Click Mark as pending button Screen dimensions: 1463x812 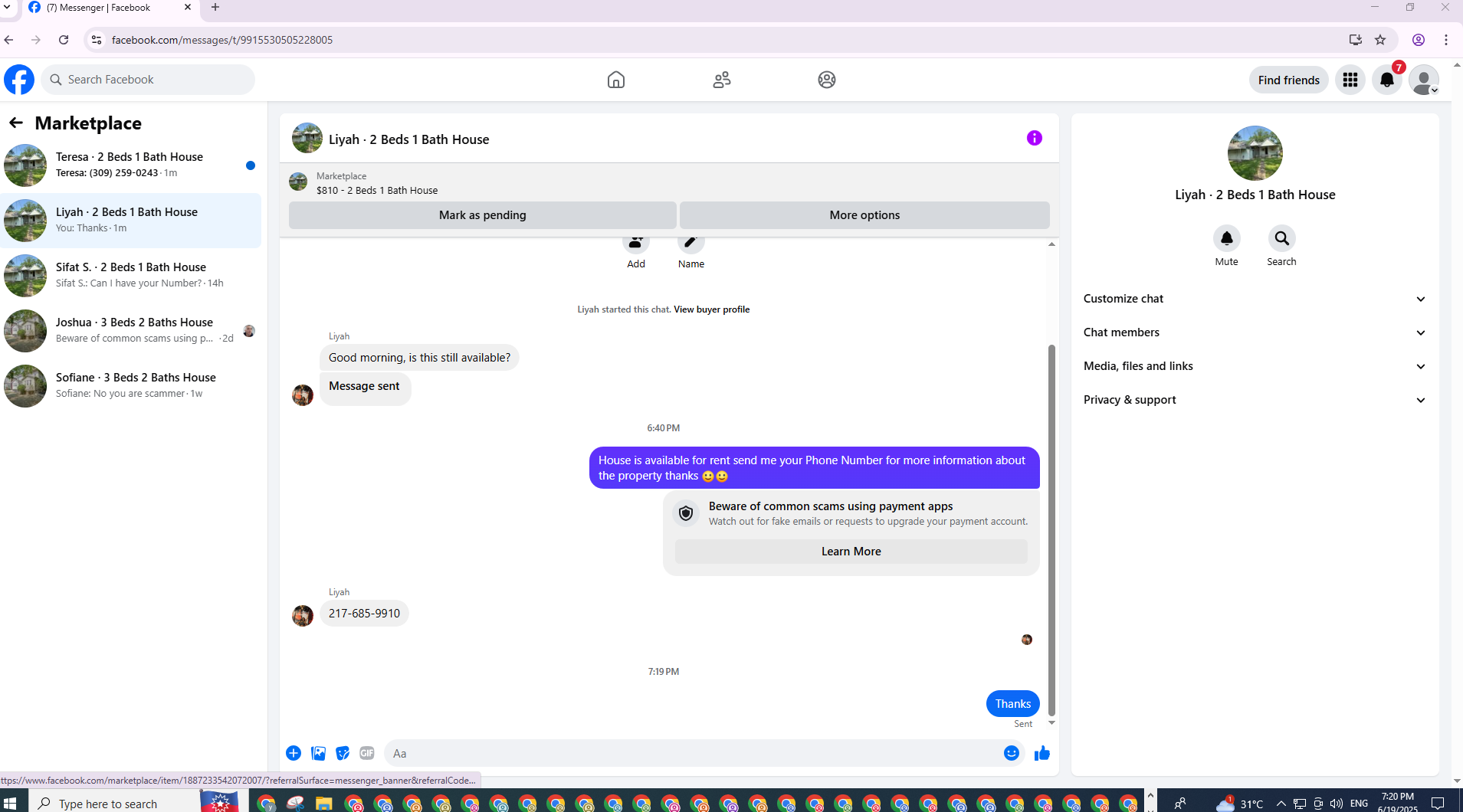[x=483, y=215]
